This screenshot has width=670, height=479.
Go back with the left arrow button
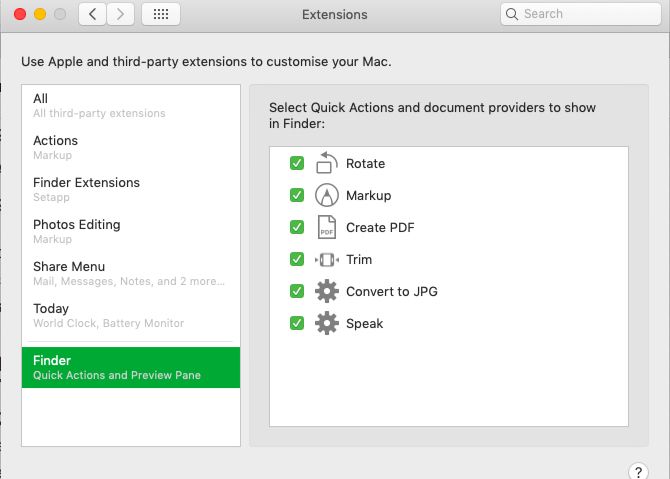[93, 14]
